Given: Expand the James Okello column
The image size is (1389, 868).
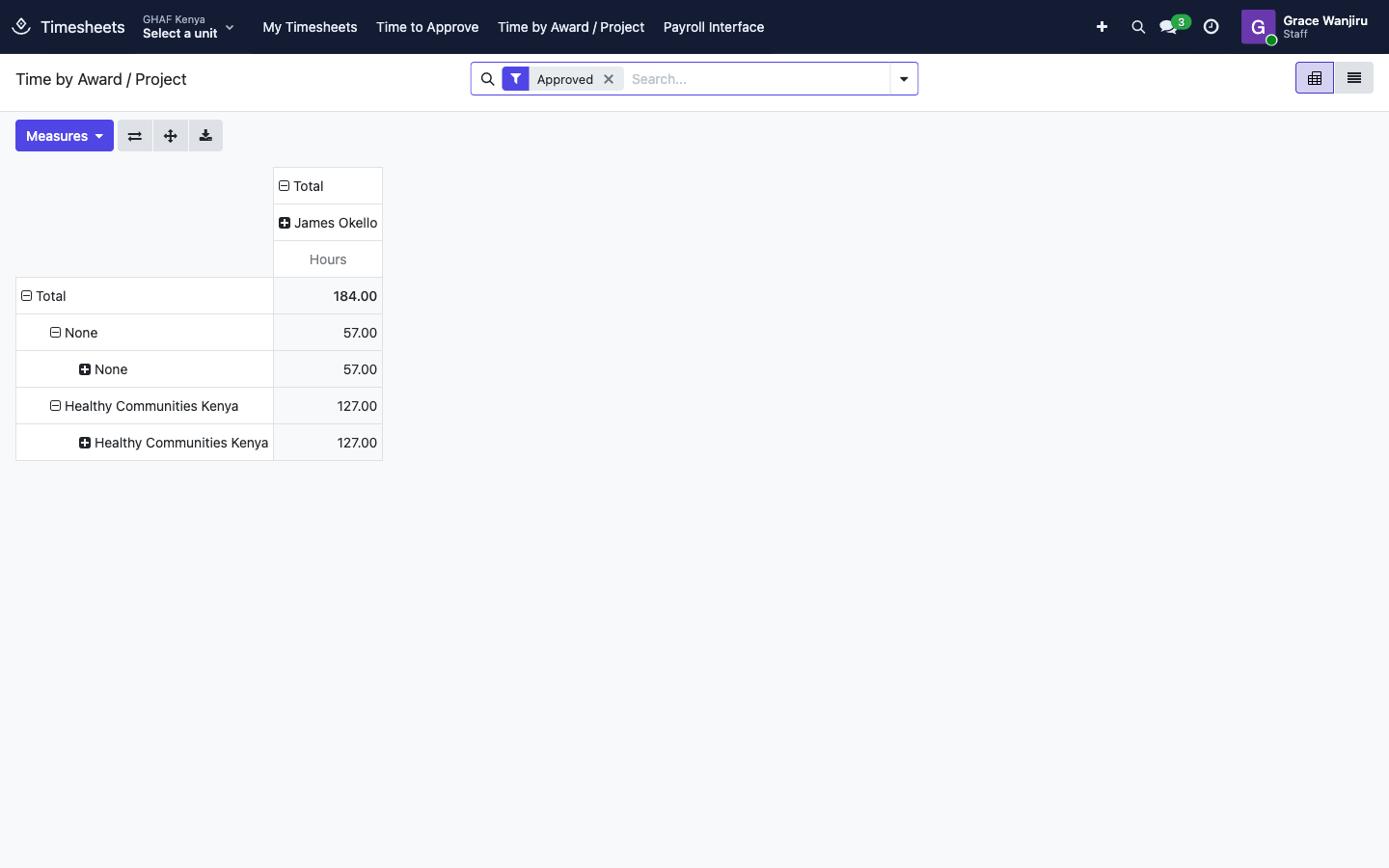Looking at the screenshot, I should pyautogui.click(x=328, y=223).
